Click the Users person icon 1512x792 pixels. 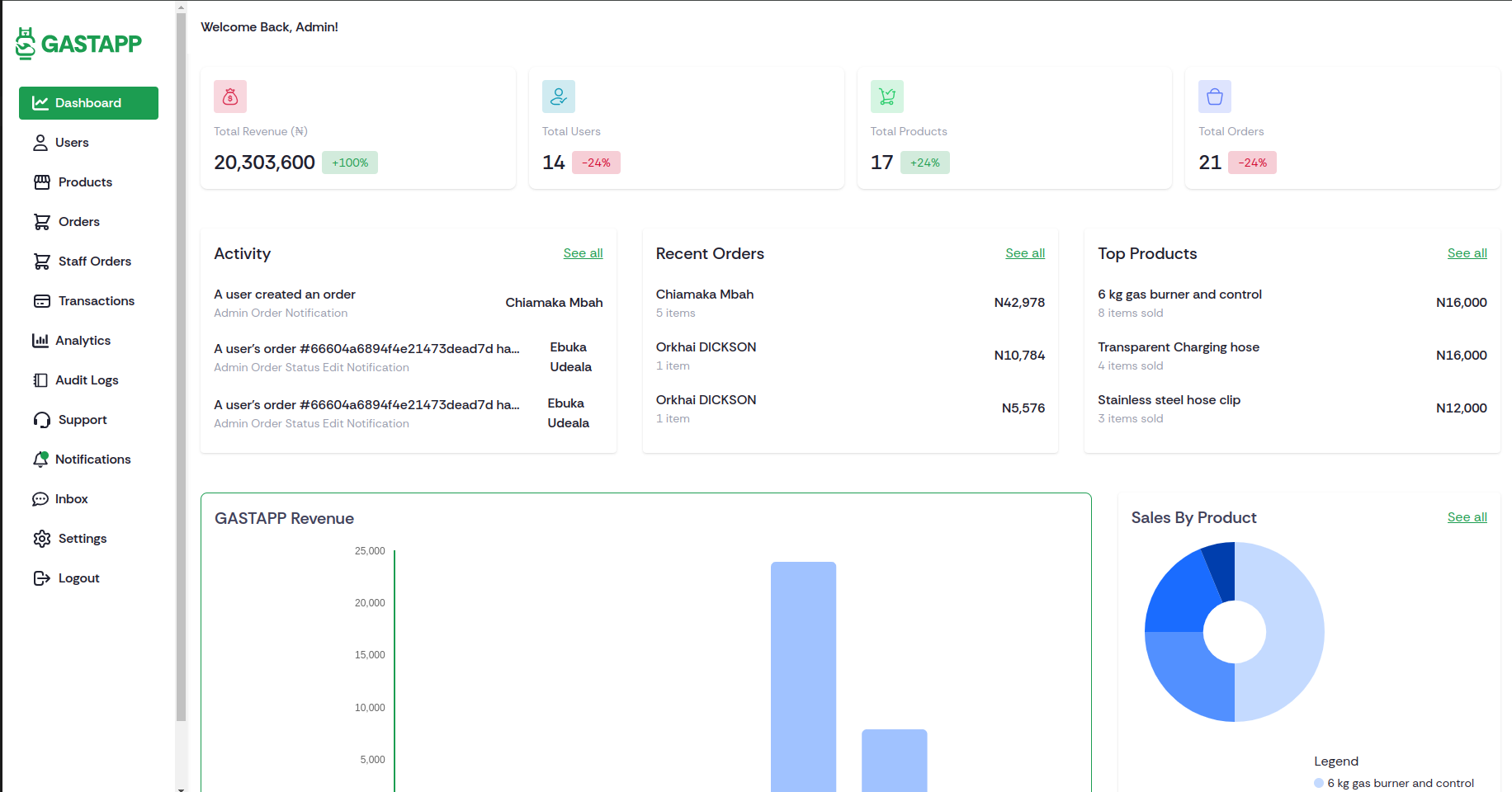40,143
